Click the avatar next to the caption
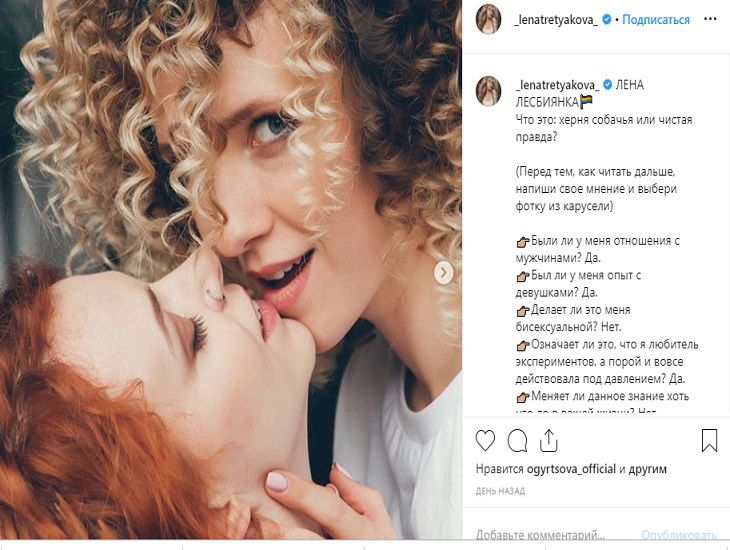The height and width of the screenshot is (550, 730). [x=488, y=90]
